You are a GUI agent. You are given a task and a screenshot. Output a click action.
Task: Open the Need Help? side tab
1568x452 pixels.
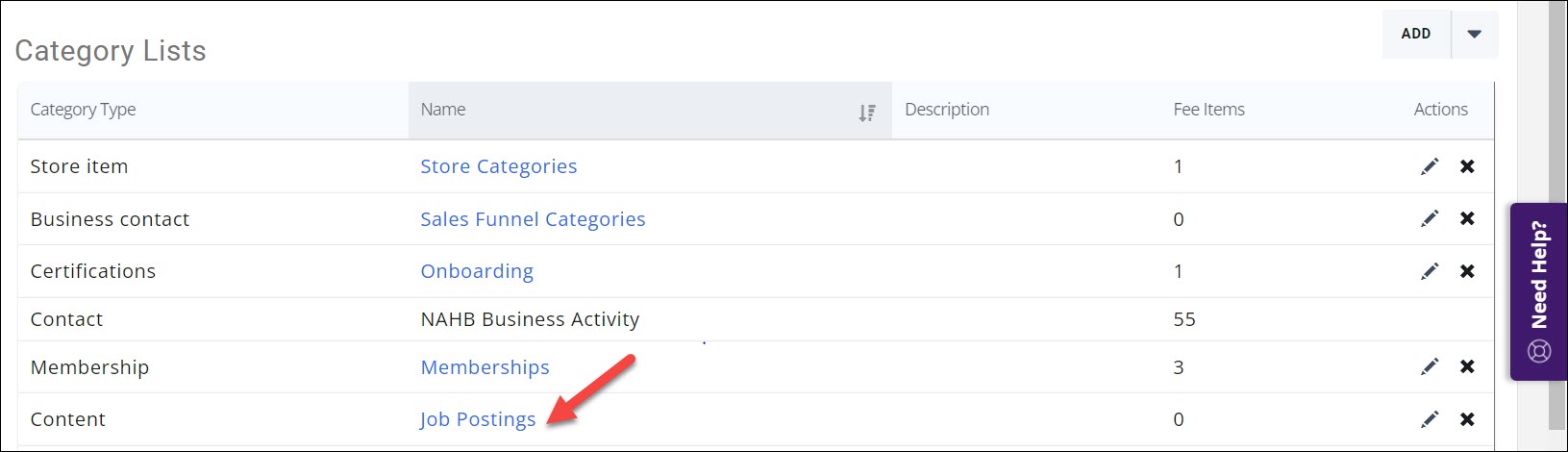1539,291
